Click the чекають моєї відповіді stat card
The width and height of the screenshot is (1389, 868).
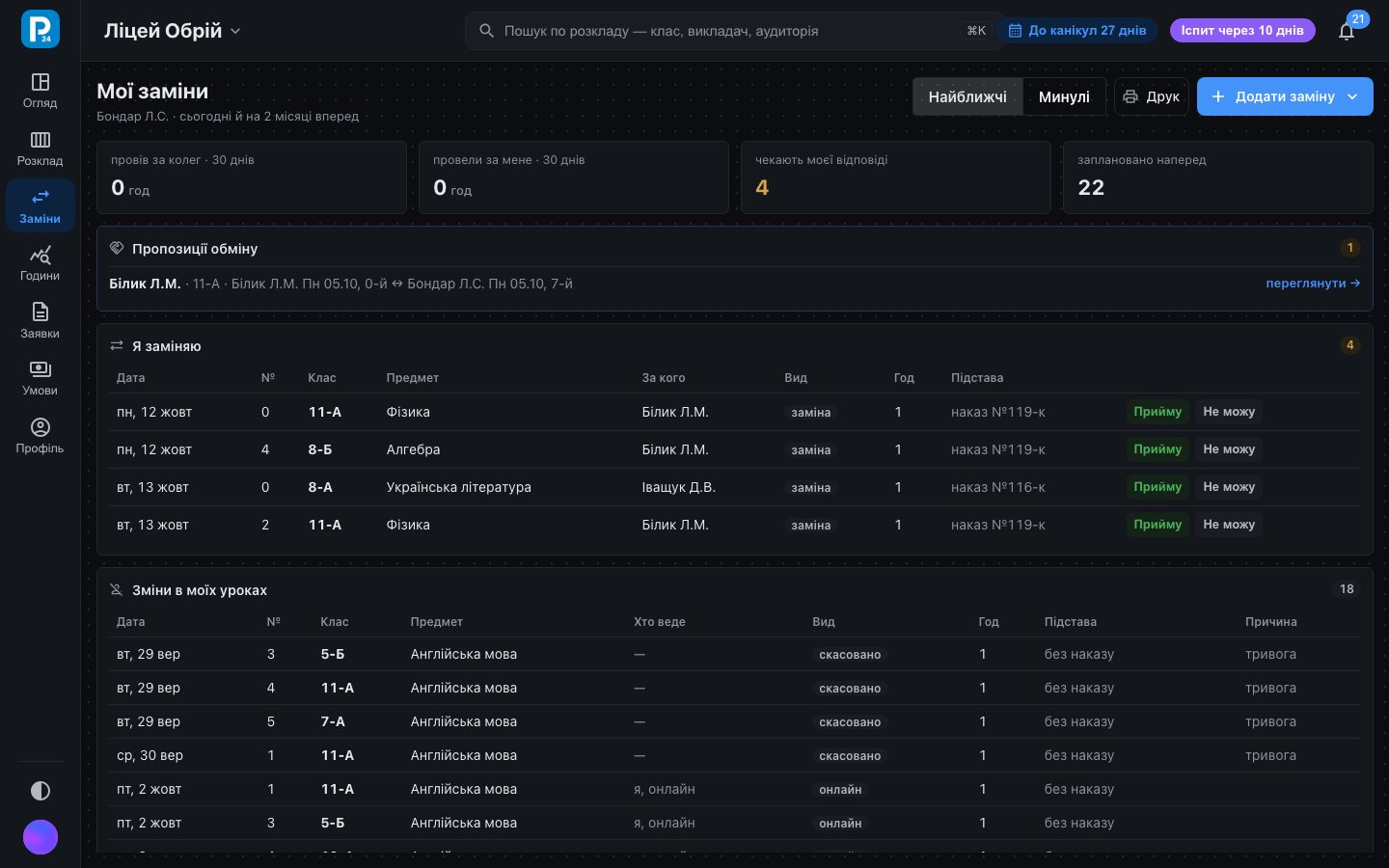click(x=895, y=177)
